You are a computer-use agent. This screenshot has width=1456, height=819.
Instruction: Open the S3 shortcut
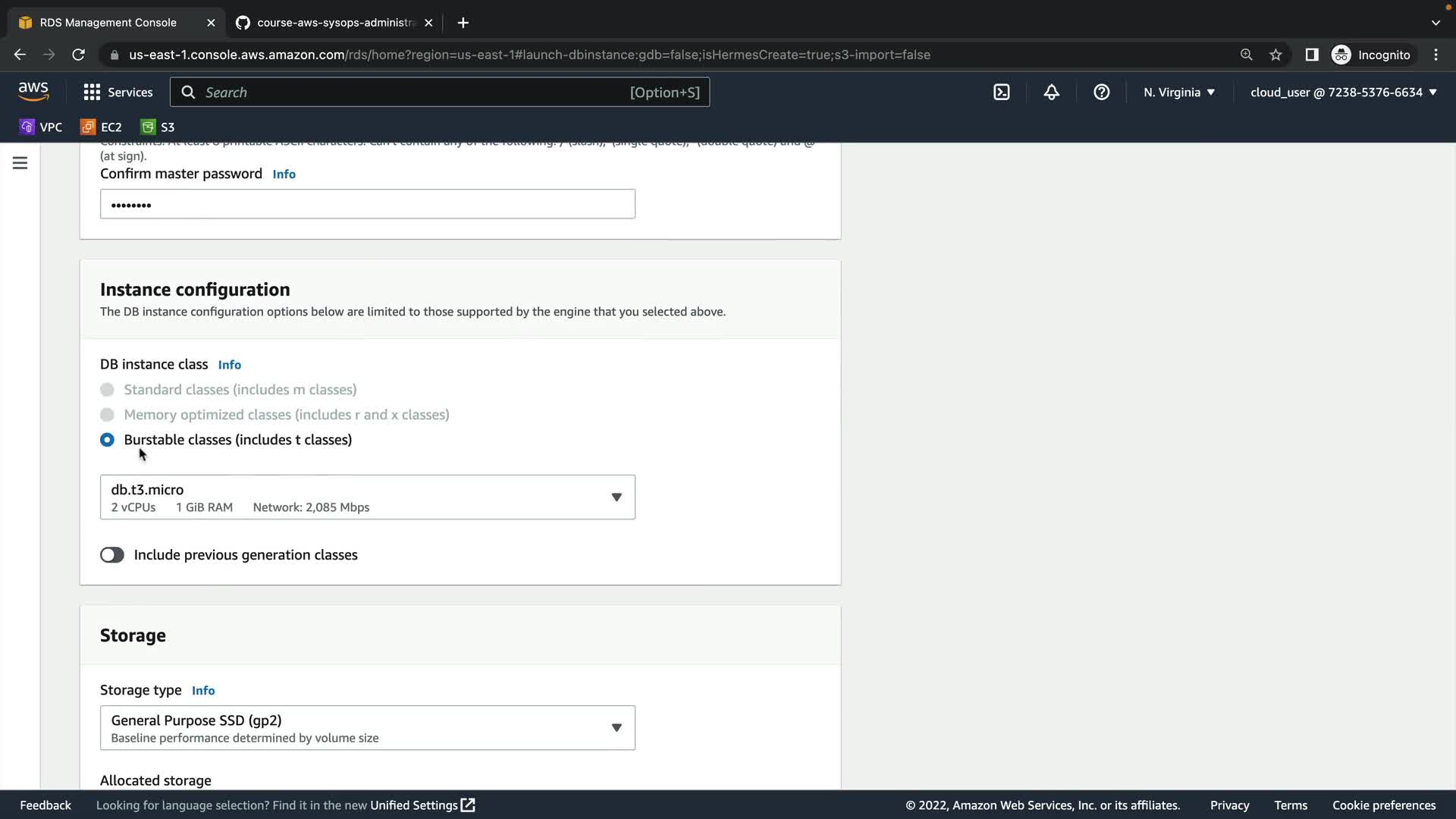tap(158, 127)
